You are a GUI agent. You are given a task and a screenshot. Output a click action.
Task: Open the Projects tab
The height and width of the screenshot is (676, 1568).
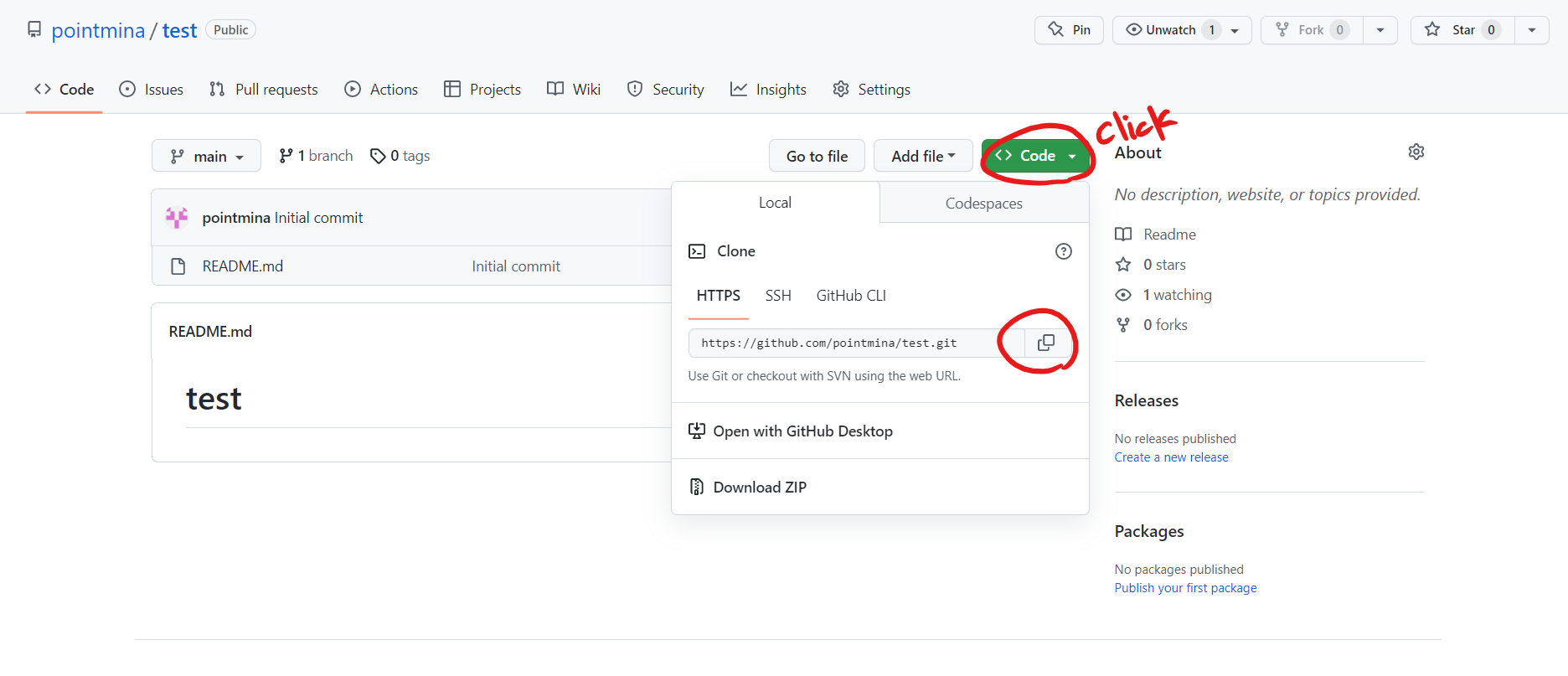click(482, 90)
